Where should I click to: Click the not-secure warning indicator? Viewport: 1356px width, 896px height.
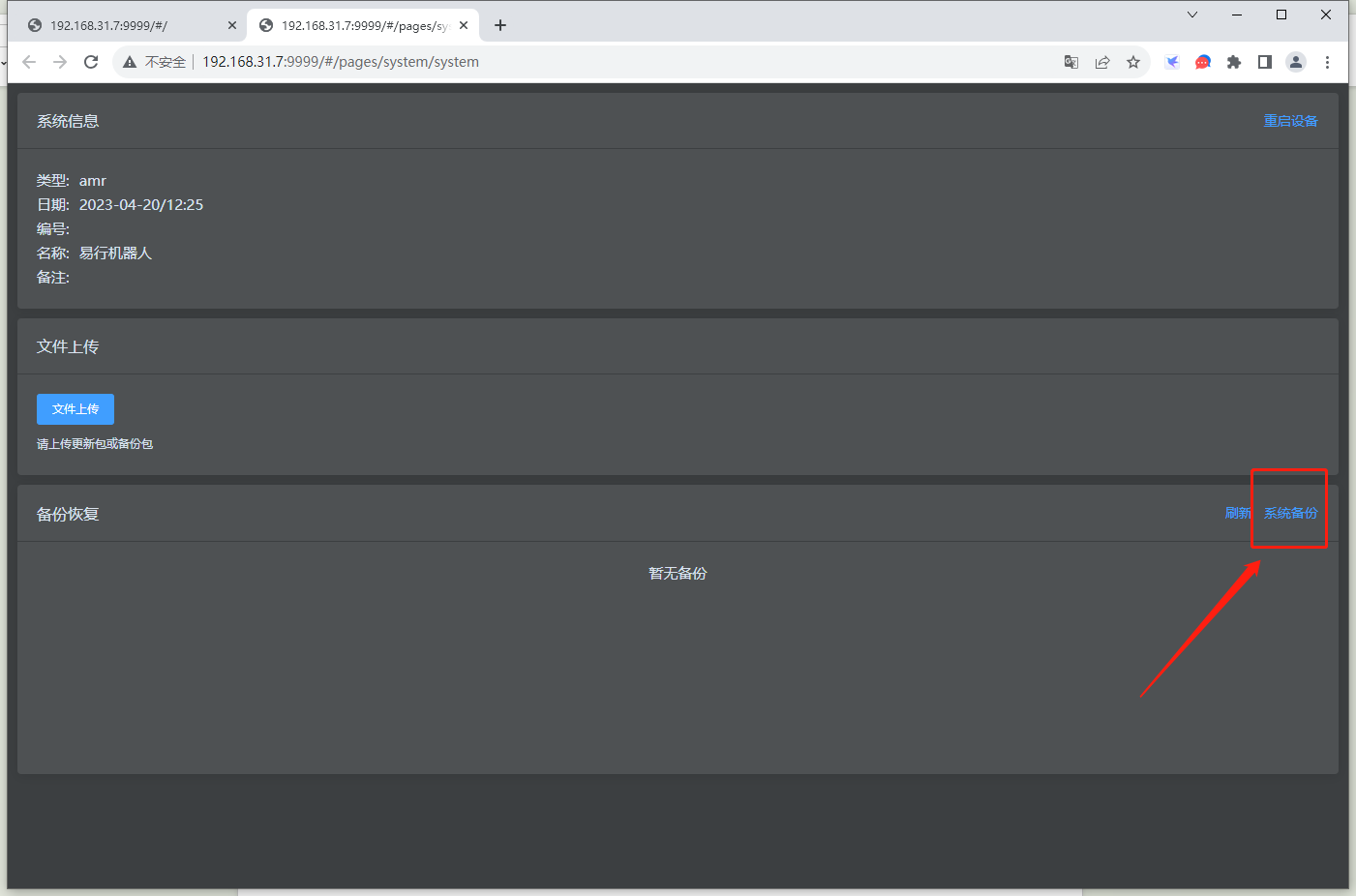[155, 62]
